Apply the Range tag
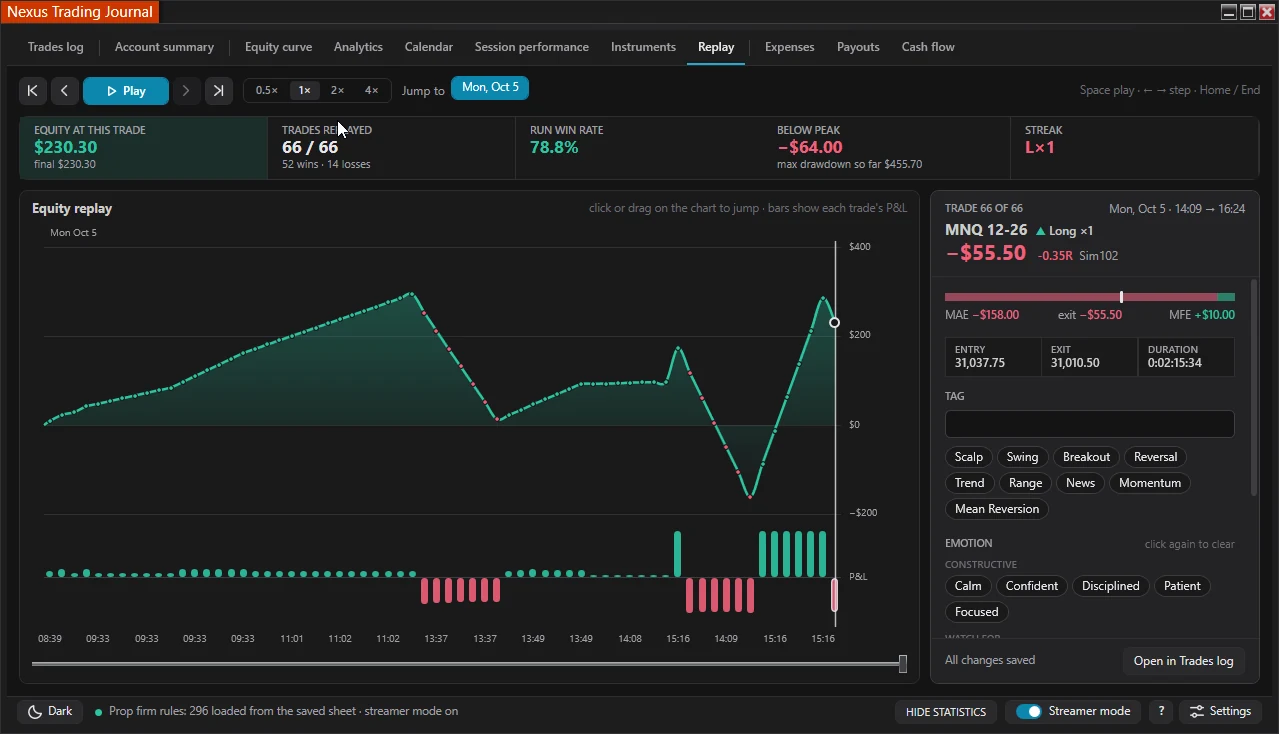Screen dimensions: 1279x734 (1025, 483)
